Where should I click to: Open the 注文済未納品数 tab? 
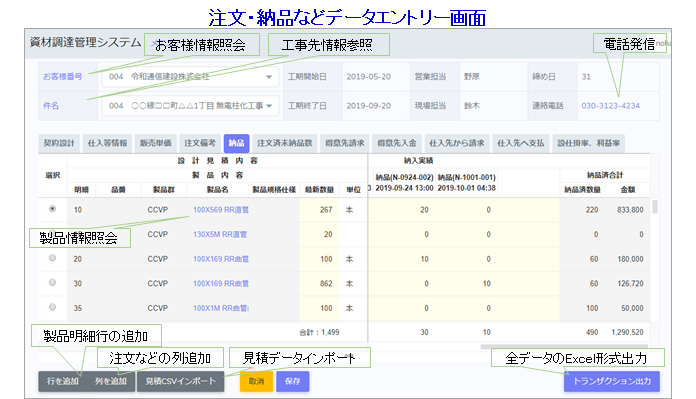(x=285, y=143)
